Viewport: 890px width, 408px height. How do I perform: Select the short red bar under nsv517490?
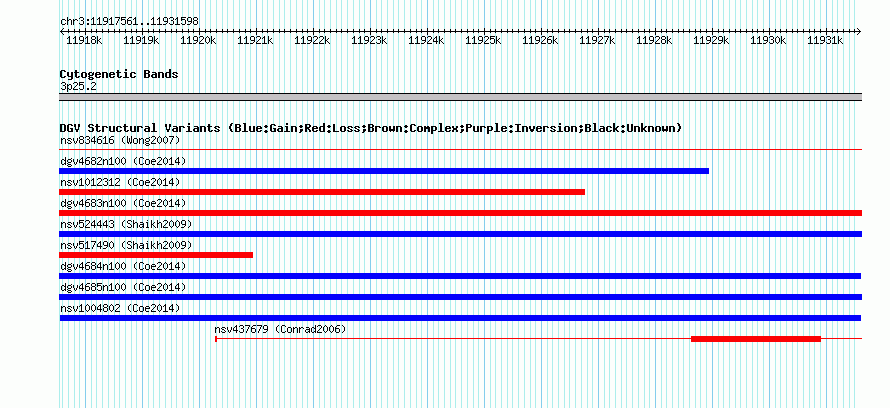(x=156, y=255)
